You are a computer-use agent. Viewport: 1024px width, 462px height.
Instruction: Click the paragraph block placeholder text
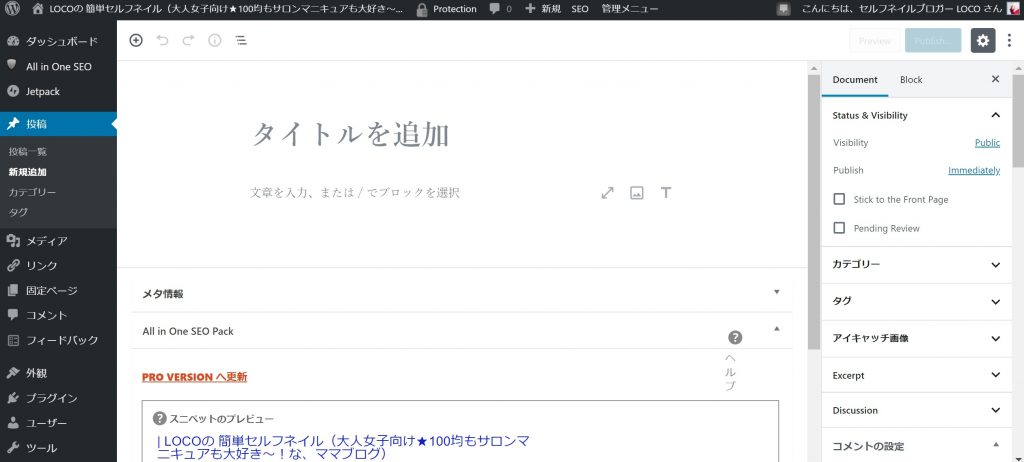coord(355,193)
